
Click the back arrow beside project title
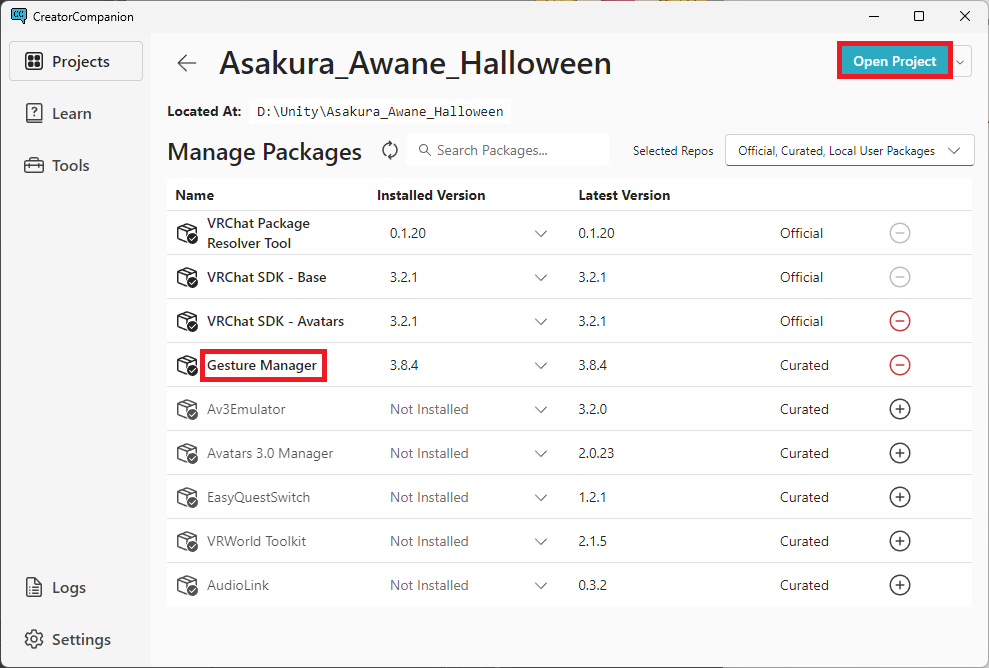tap(187, 63)
